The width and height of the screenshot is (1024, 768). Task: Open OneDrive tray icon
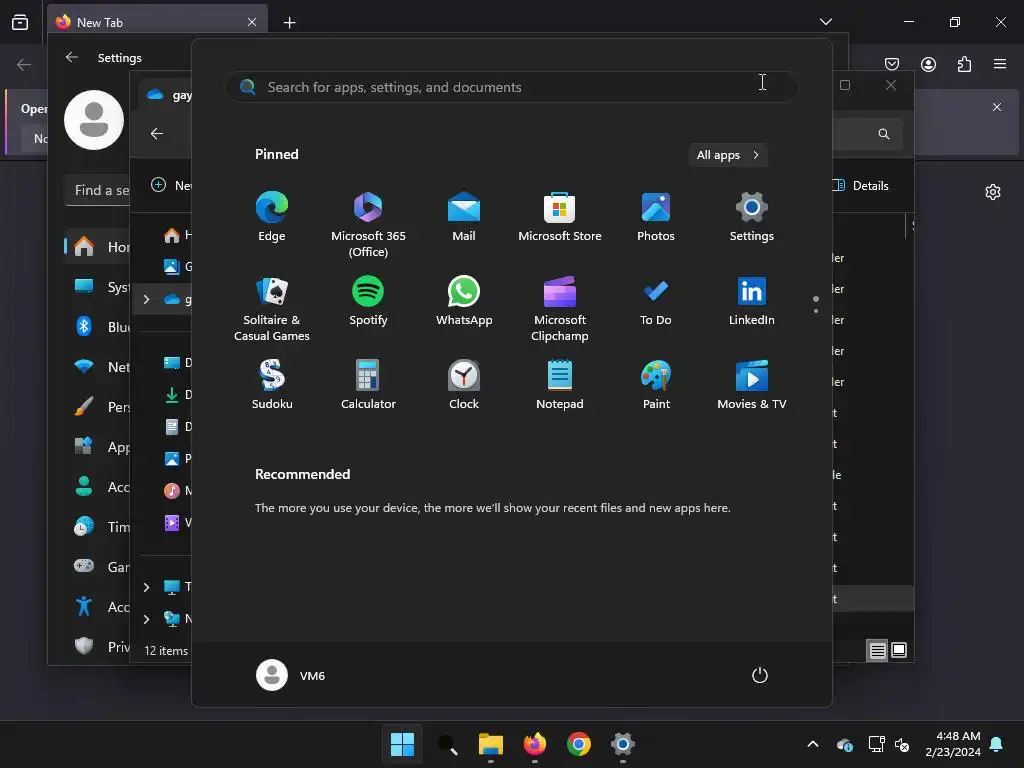coord(844,744)
